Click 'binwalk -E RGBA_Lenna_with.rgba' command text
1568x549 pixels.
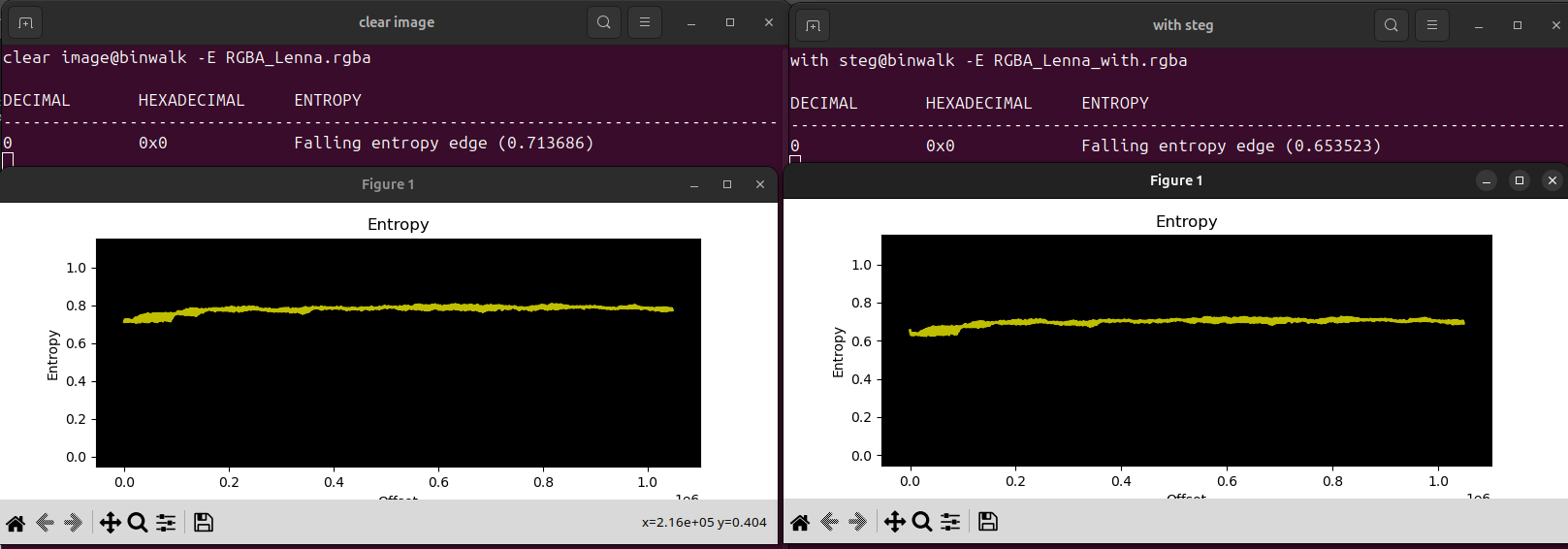1038,61
